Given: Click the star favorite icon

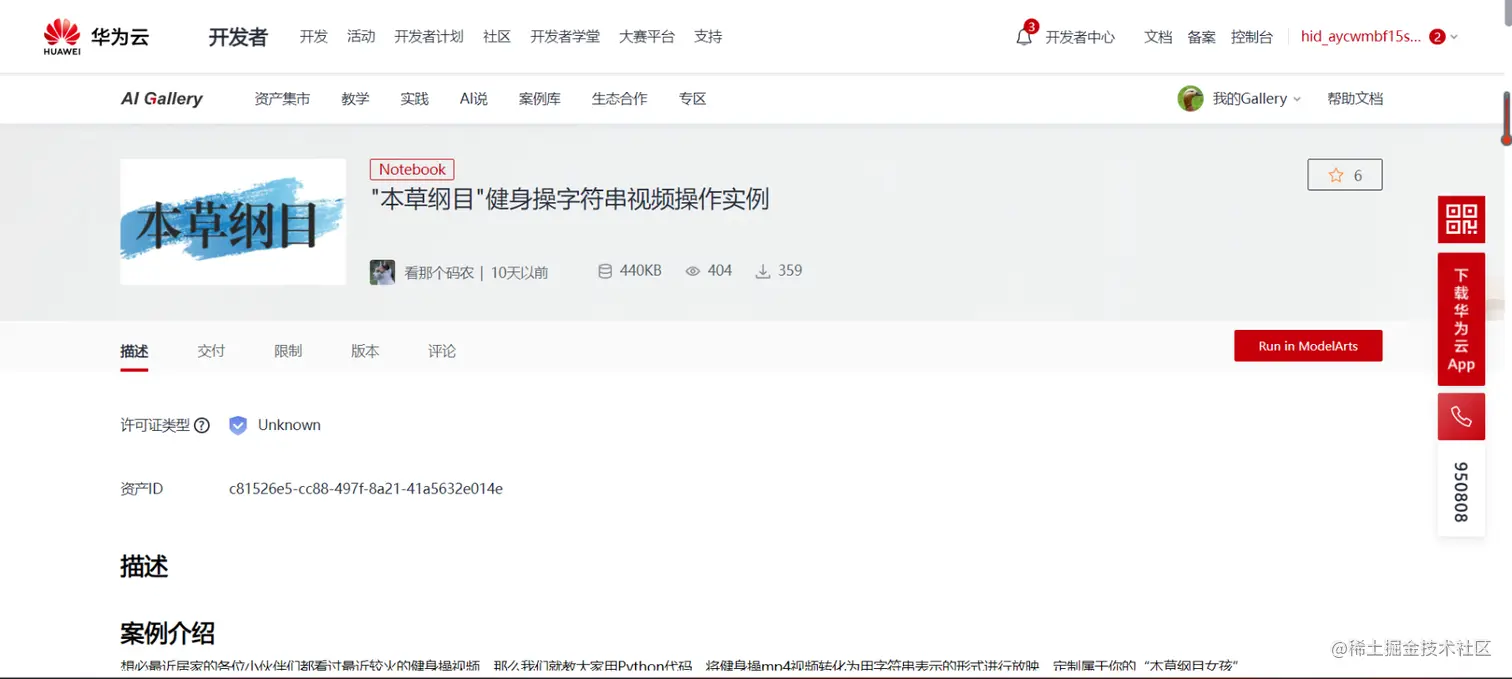Looking at the screenshot, I should click(1336, 175).
